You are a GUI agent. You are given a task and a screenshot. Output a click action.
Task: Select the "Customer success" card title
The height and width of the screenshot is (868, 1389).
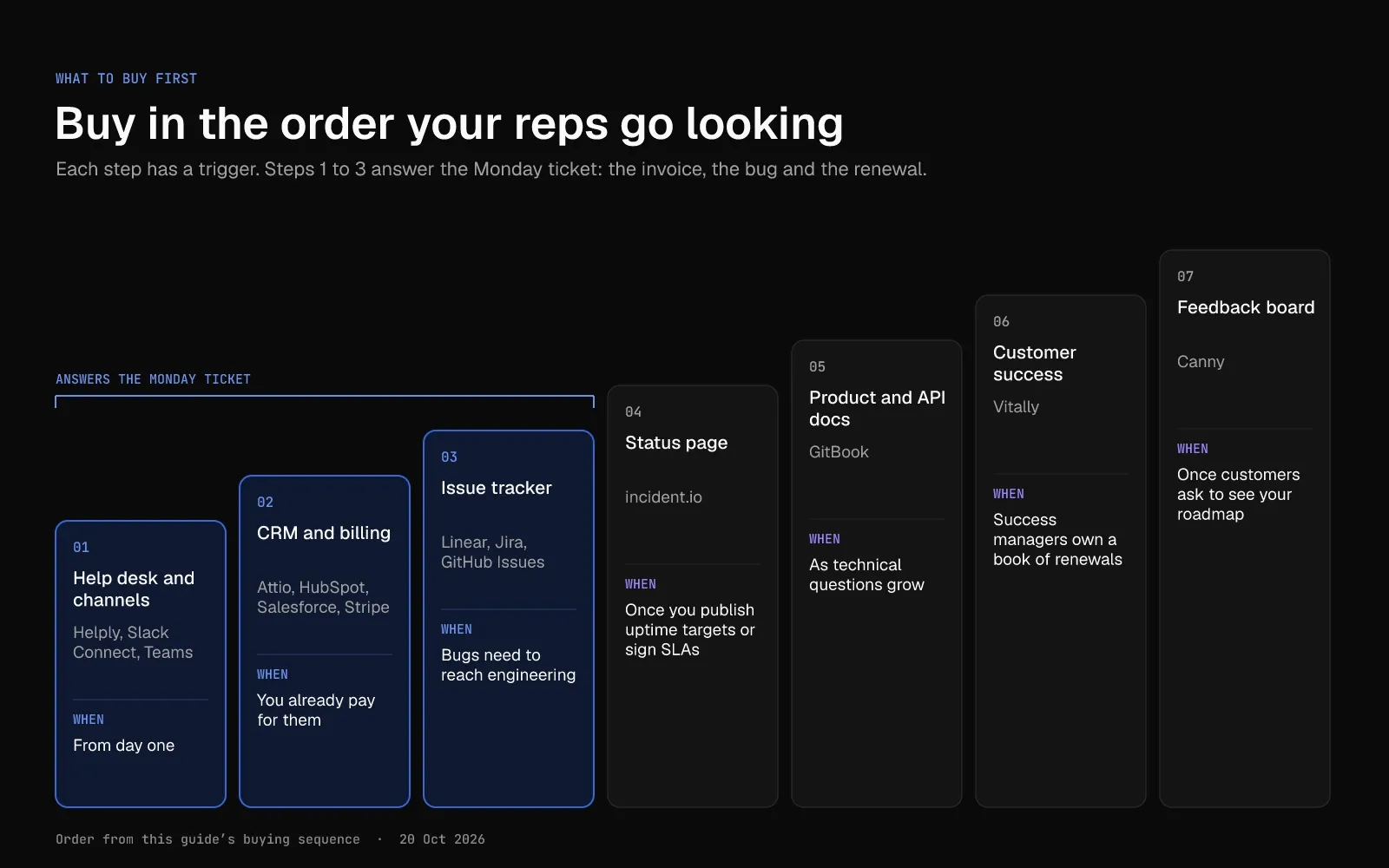click(1035, 364)
